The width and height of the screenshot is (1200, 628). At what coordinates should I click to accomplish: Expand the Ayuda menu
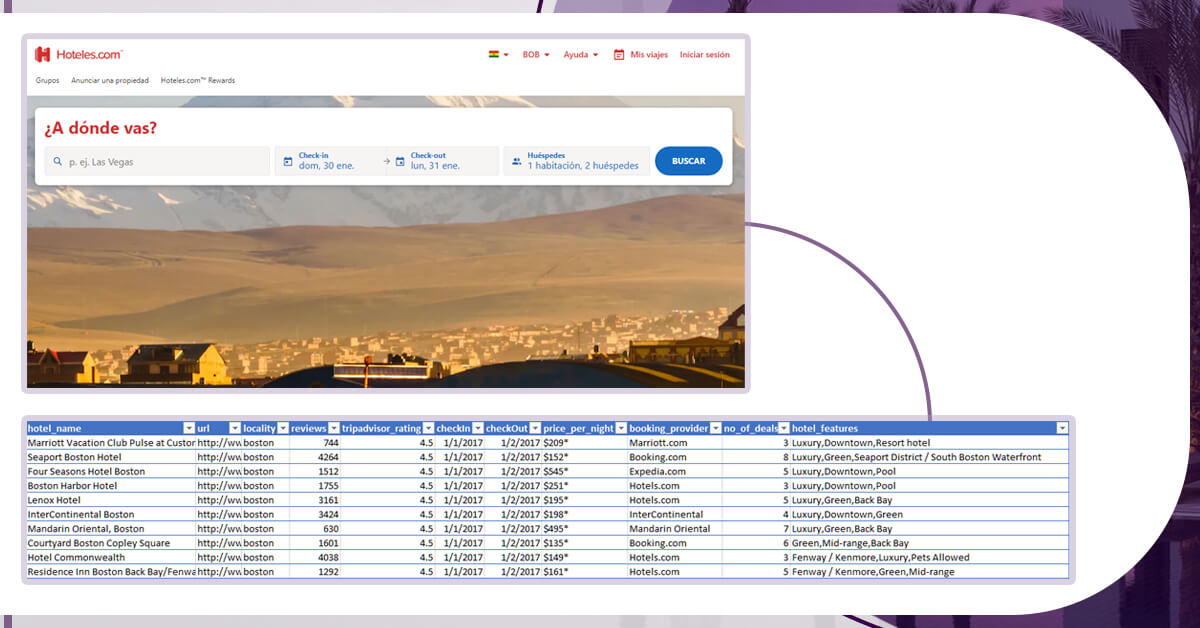pyautogui.click(x=581, y=55)
